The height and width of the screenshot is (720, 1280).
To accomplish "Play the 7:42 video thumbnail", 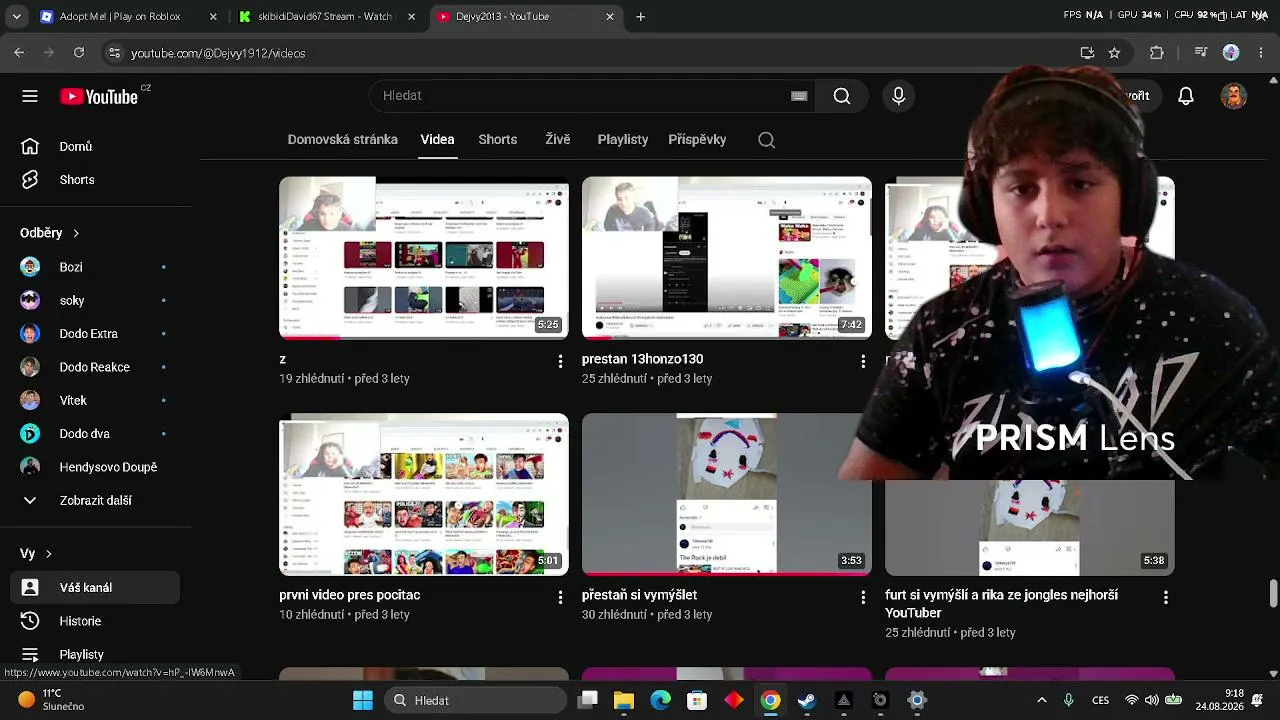I will tap(727, 258).
